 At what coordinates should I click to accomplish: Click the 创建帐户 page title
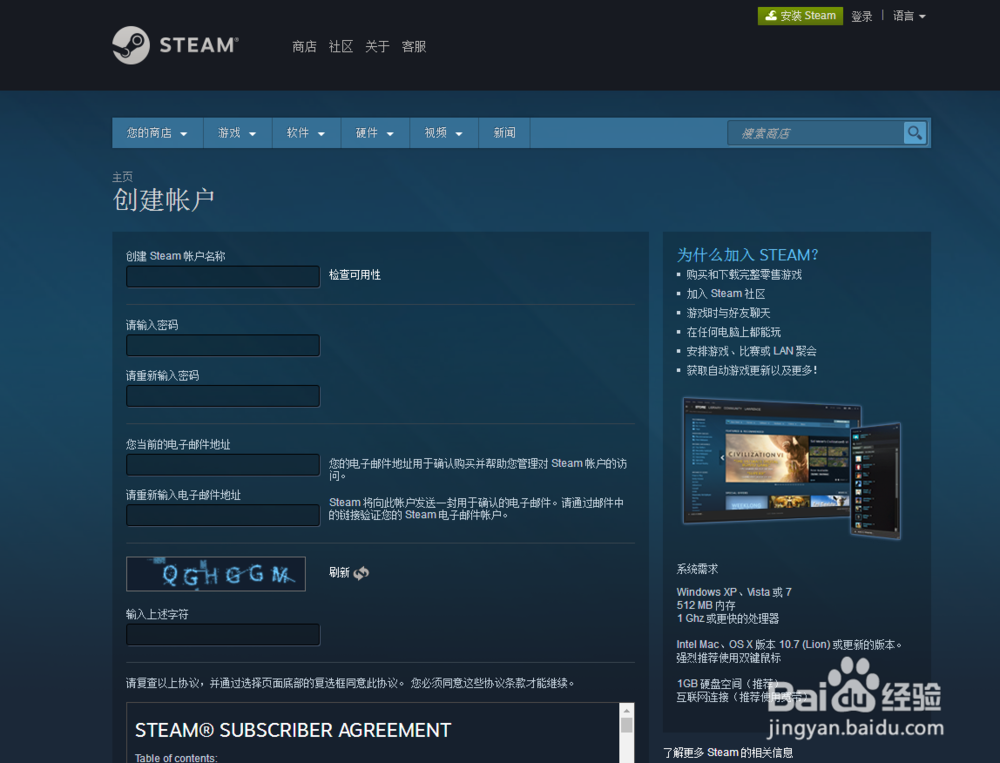tap(163, 200)
